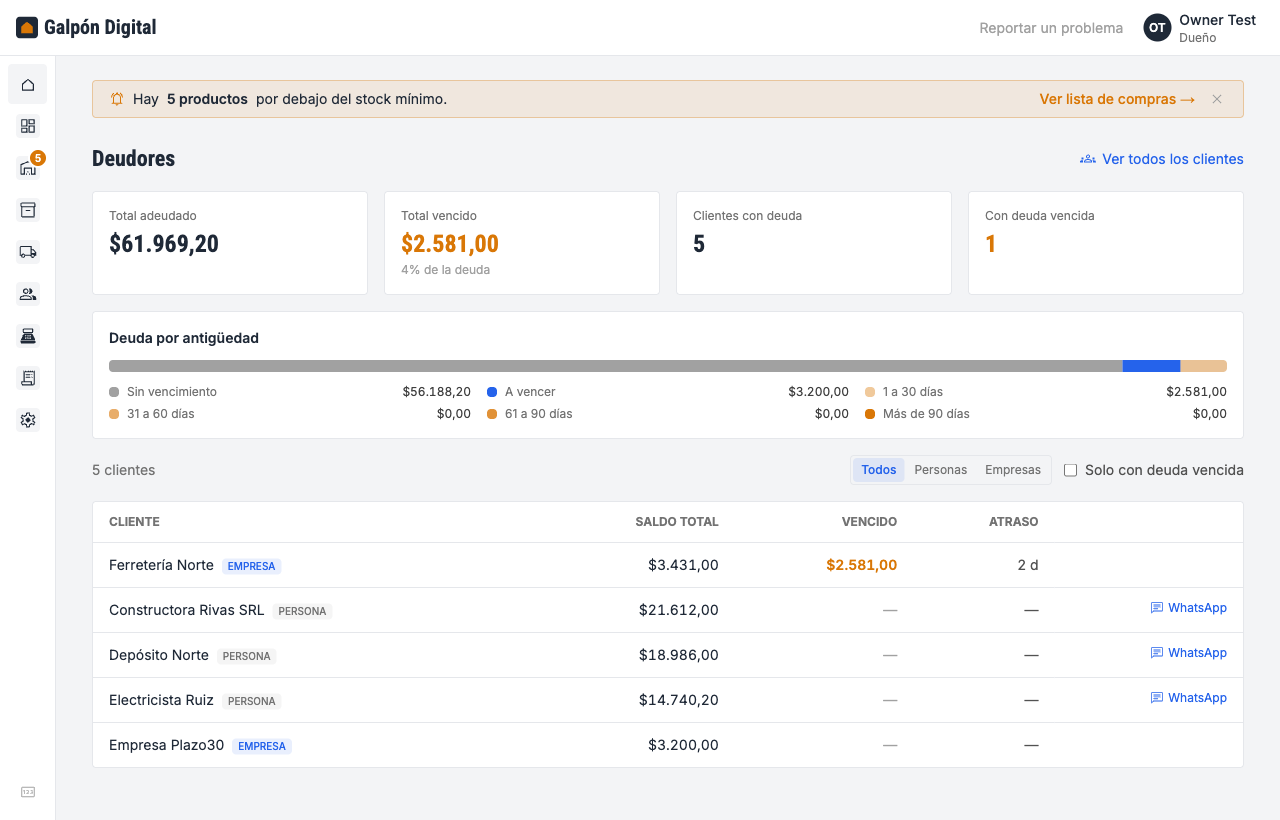Image resolution: width=1280 pixels, height=820 pixels.
Task: Send WhatsApp to Electricista Ruiz
Action: pyautogui.click(x=1188, y=698)
